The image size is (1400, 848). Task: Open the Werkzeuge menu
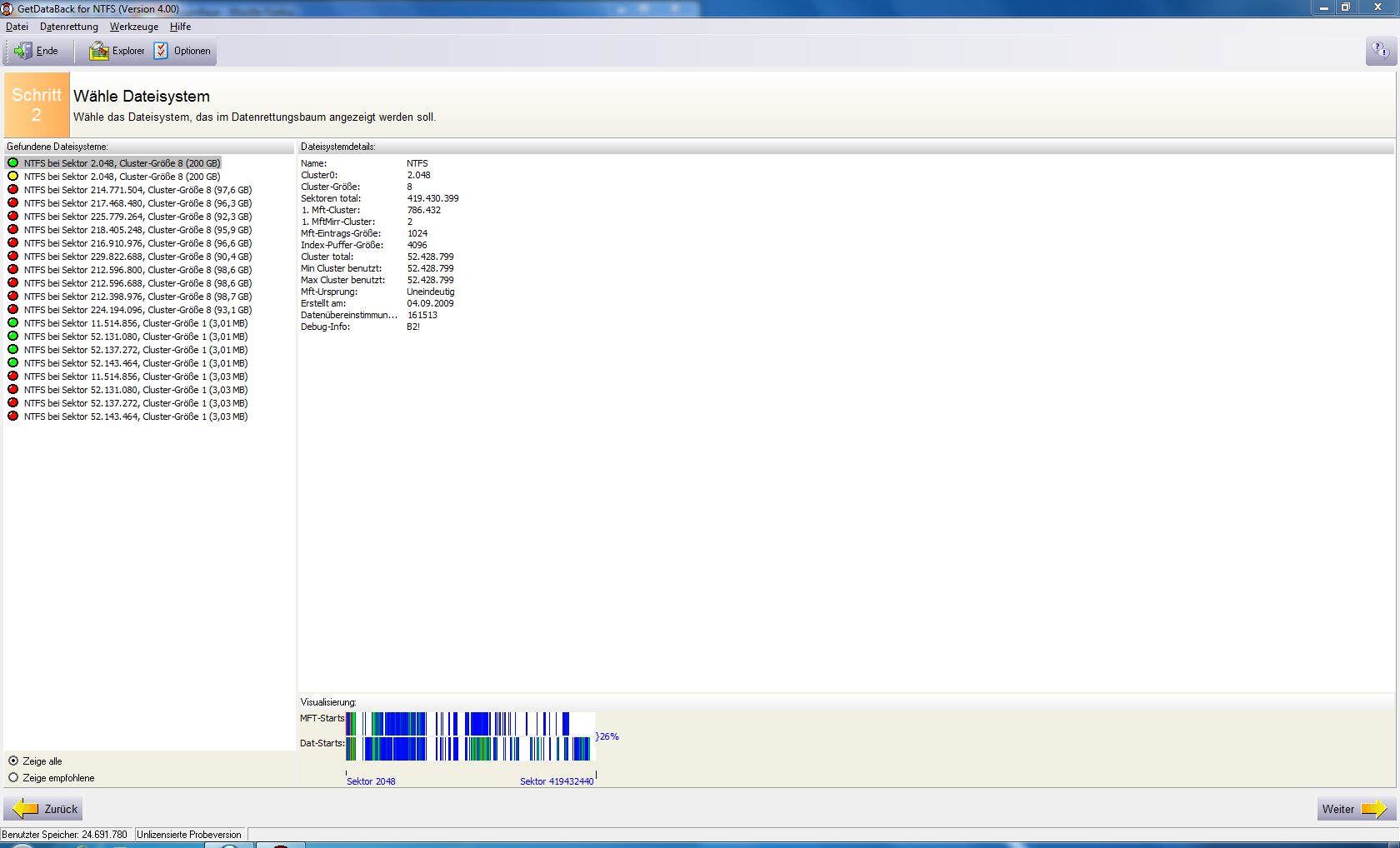coord(134,27)
